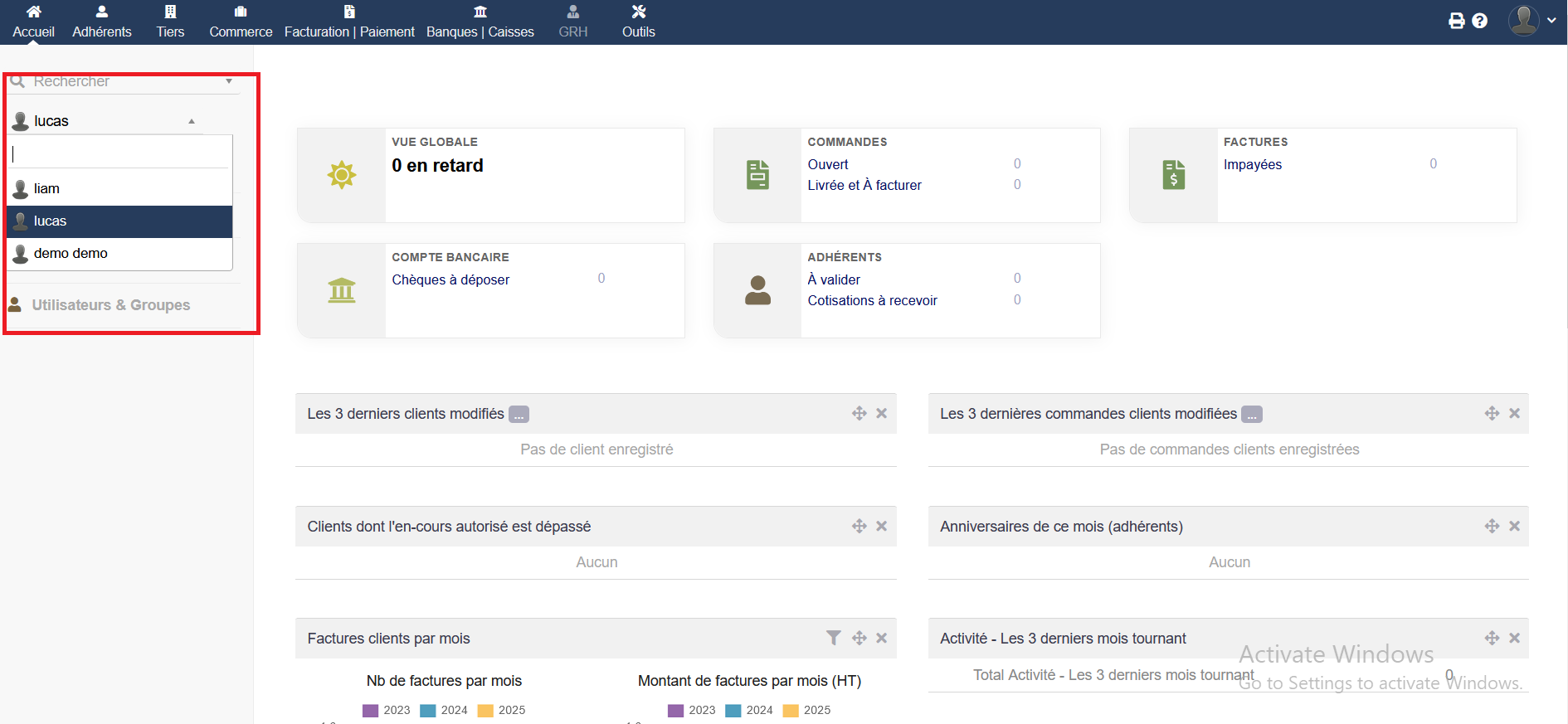Click the Adhérents person tile icon
1568x724 pixels.
click(757, 290)
